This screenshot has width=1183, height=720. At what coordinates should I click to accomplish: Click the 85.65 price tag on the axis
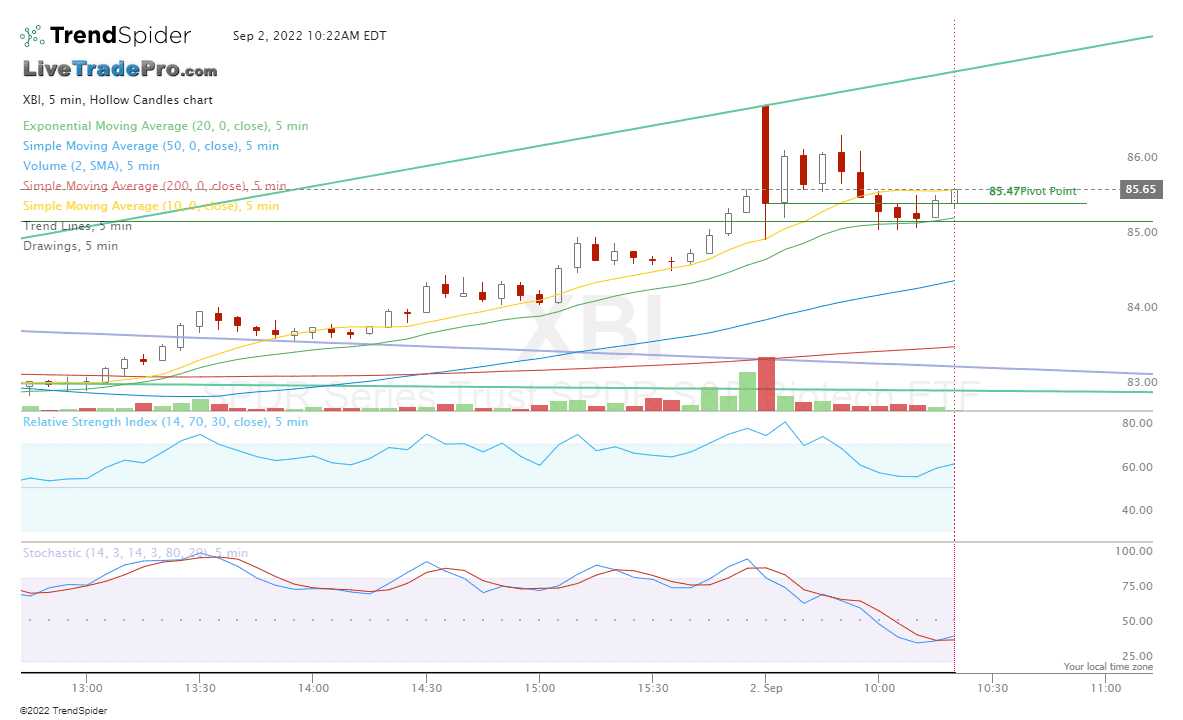1143,188
